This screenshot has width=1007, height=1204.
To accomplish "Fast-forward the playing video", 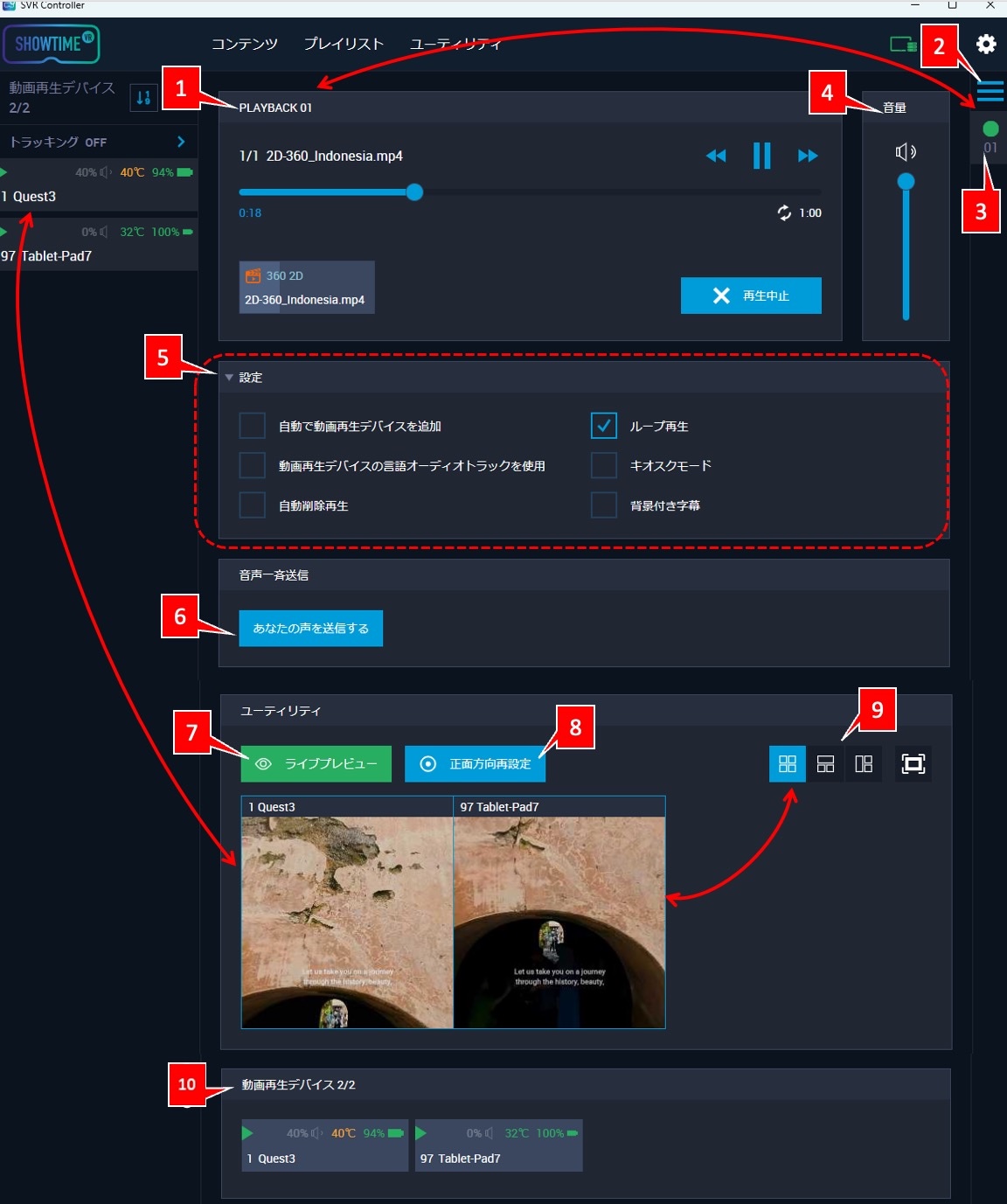I will [x=808, y=156].
